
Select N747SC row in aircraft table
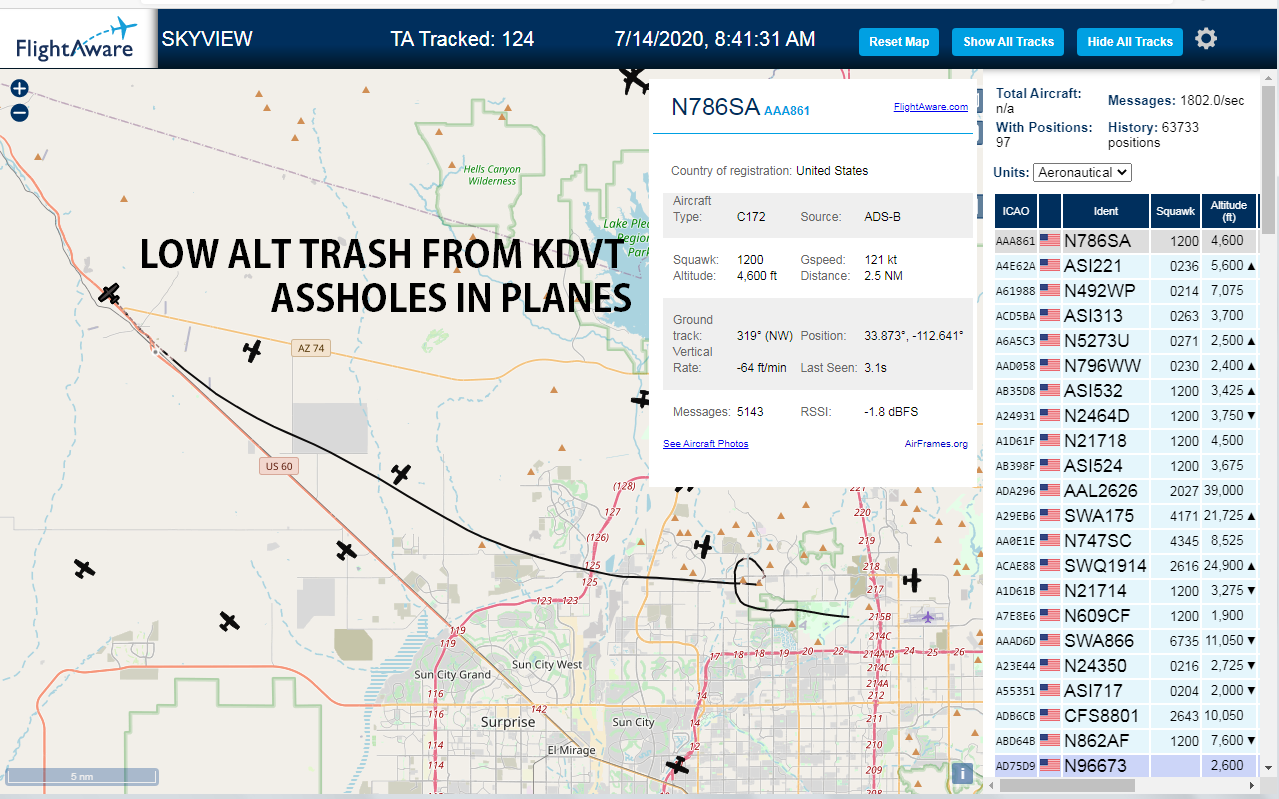click(x=1126, y=541)
